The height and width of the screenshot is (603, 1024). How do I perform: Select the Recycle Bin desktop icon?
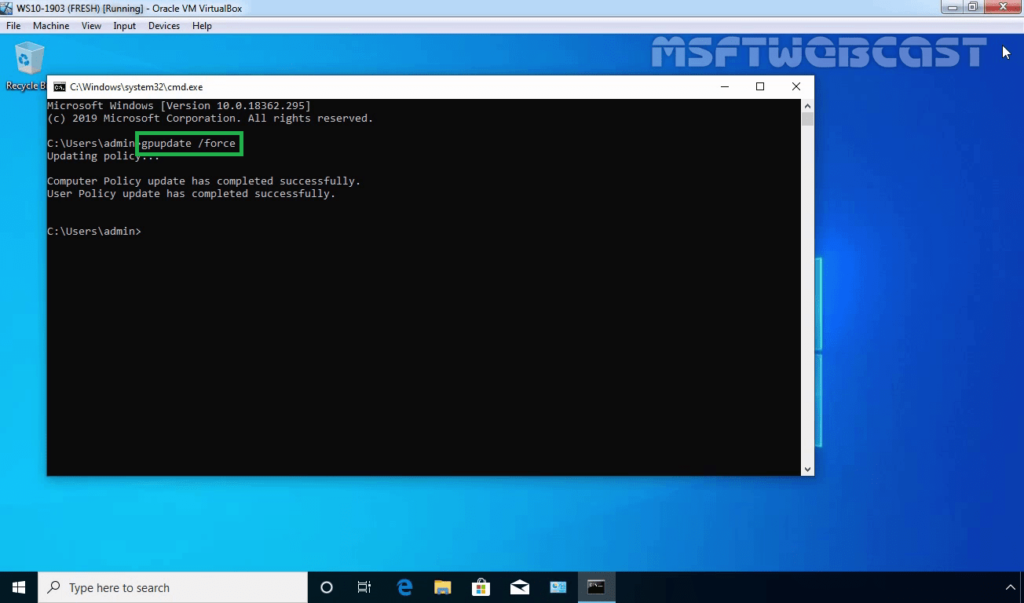point(26,65)
